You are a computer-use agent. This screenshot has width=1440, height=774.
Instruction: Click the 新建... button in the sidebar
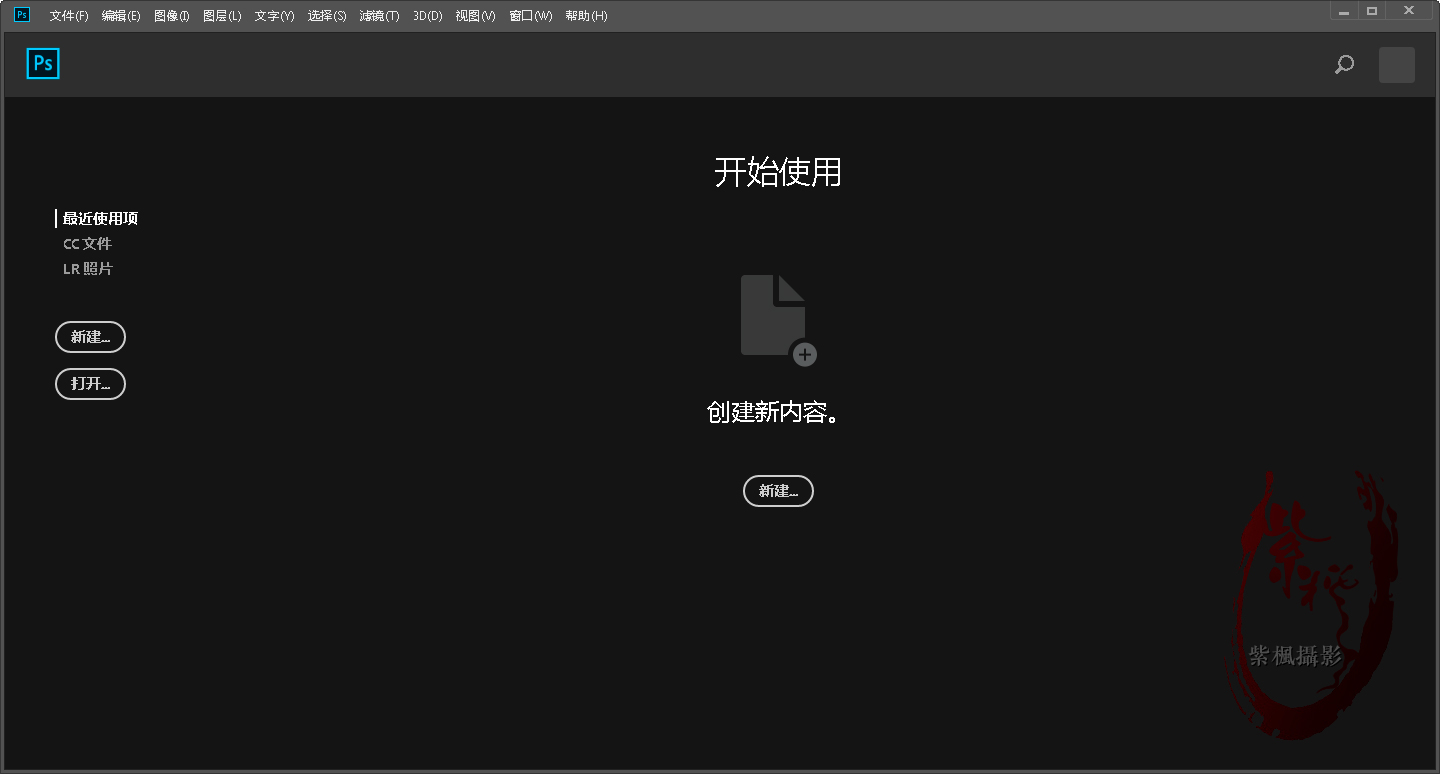point(90,337)
